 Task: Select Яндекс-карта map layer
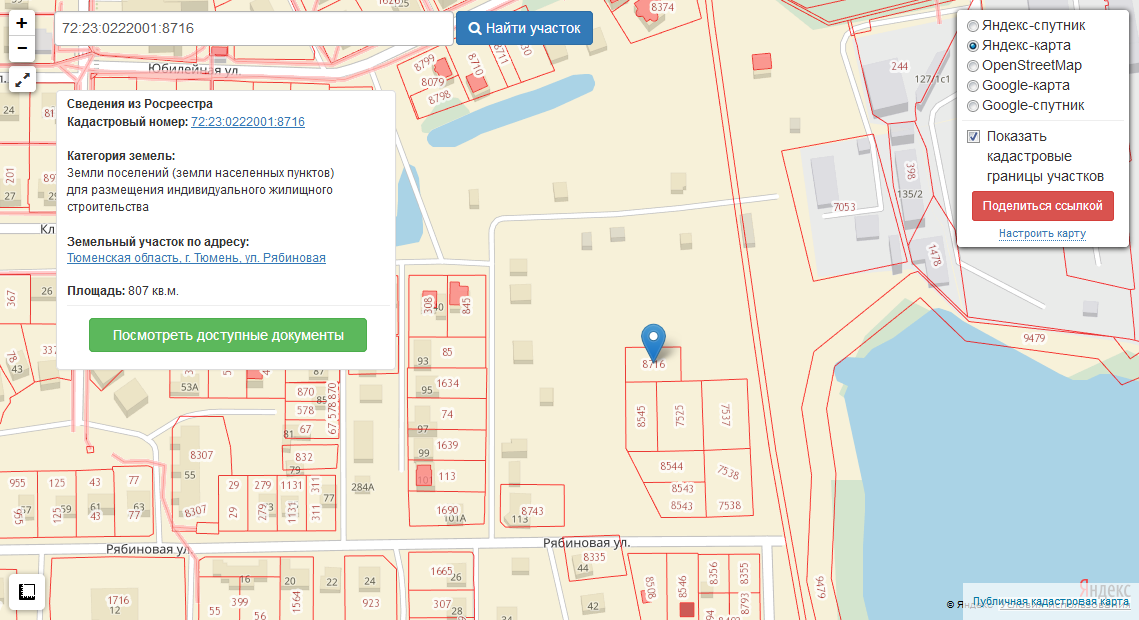[973, 46]
